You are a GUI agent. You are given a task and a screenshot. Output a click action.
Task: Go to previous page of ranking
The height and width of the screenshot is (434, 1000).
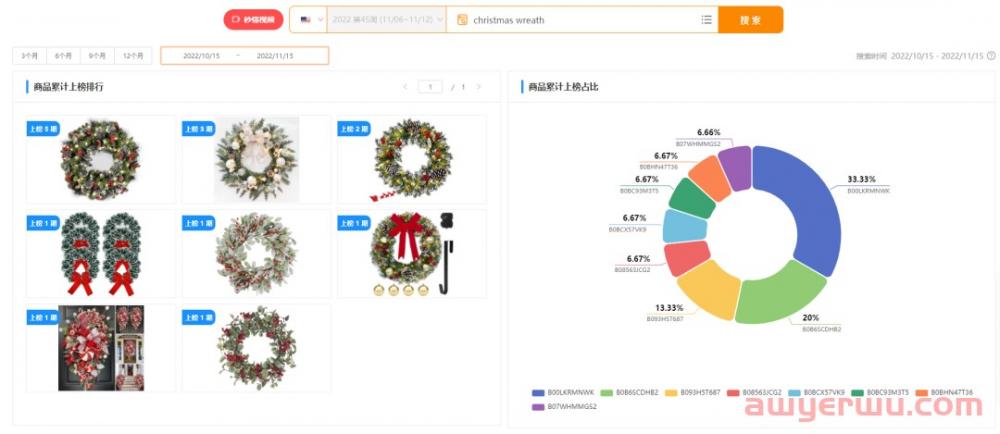405,87
